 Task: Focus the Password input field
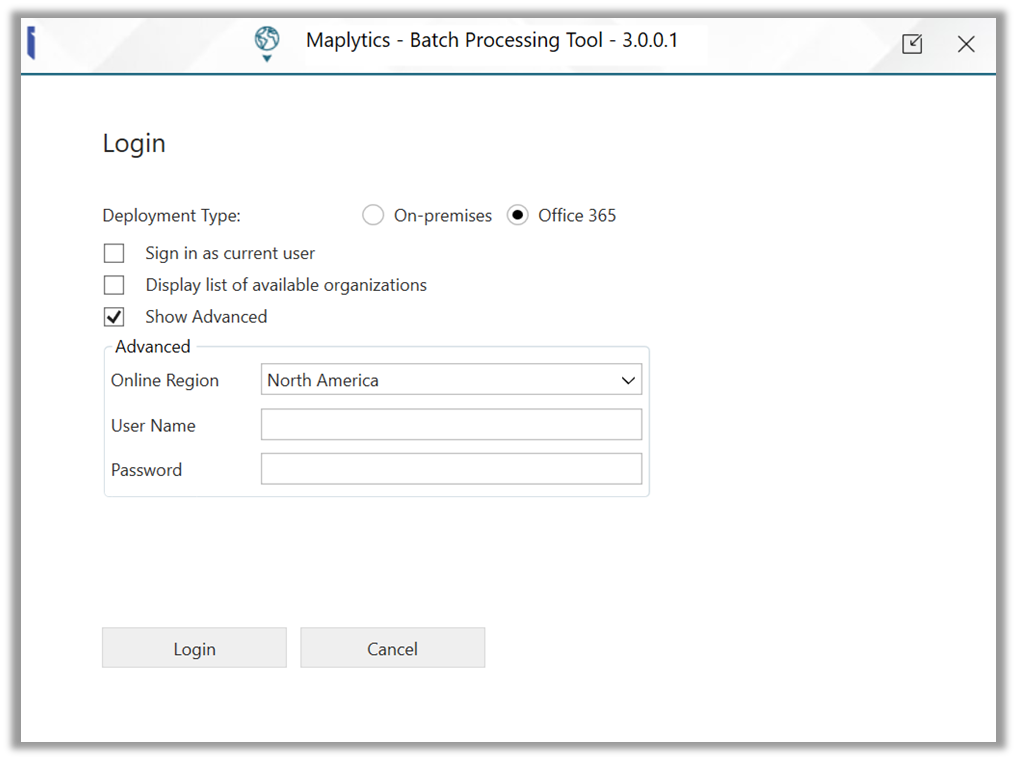(x=451, y=469)
